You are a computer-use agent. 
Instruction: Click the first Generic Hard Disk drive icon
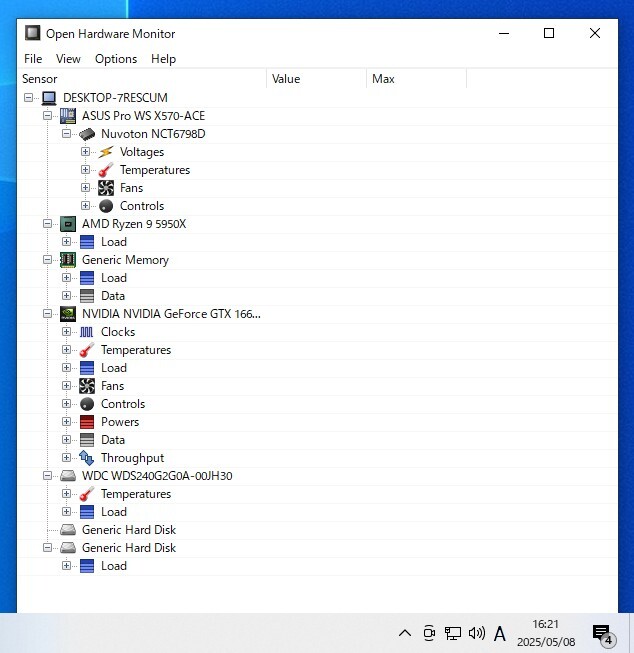(x=68, y=530)
